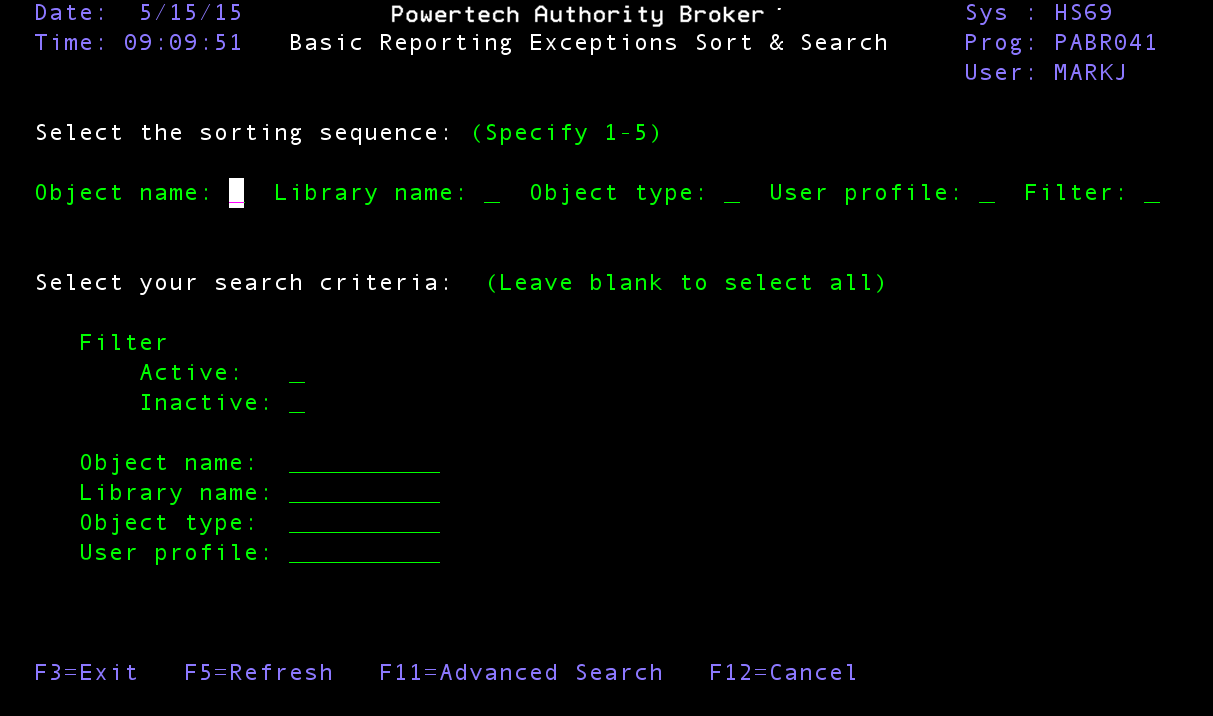This screenshot has width=1213, height=716.
Task: Click the PABR041 program identifier
Action: point(1105,42)
